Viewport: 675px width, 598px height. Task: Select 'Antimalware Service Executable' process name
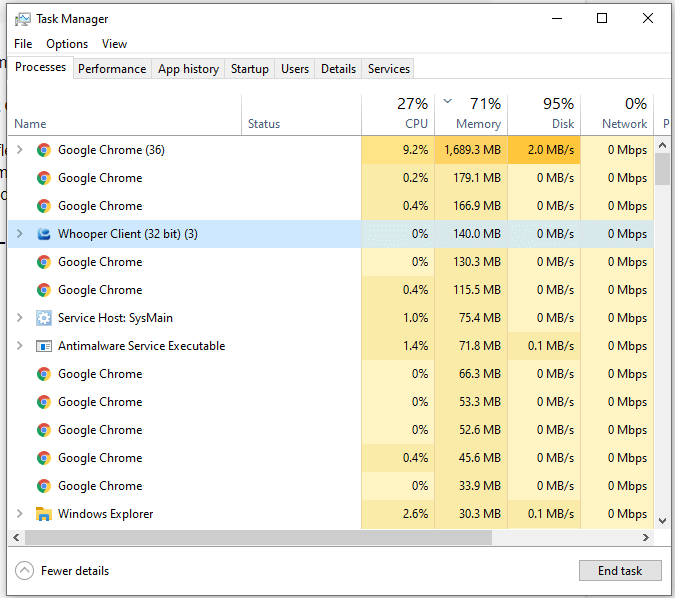point(142,346)
